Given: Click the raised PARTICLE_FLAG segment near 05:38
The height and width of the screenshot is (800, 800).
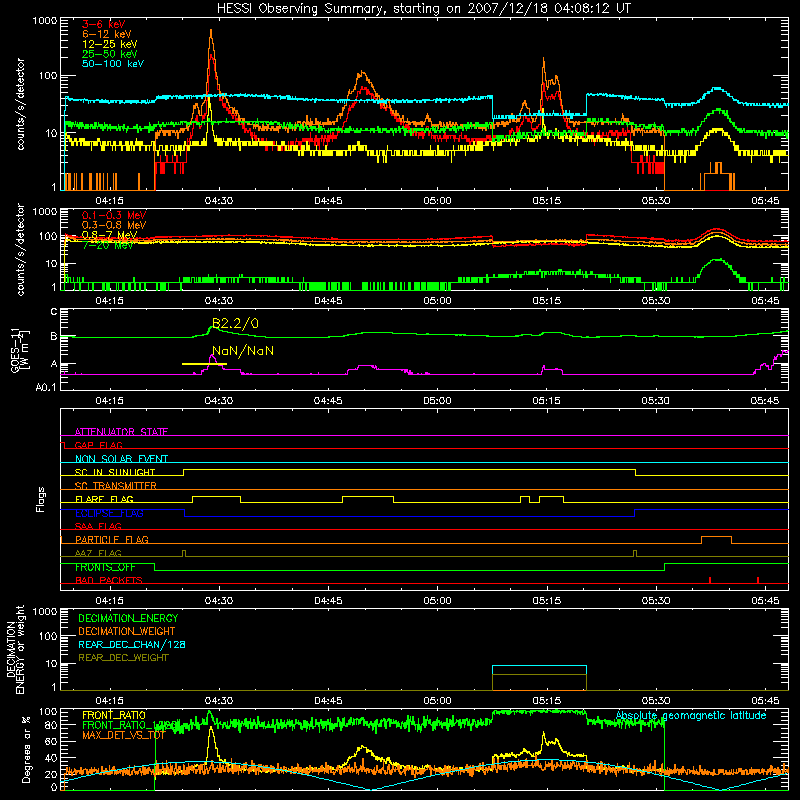Looking at the screenshot, I should click(x=716, y=537).
